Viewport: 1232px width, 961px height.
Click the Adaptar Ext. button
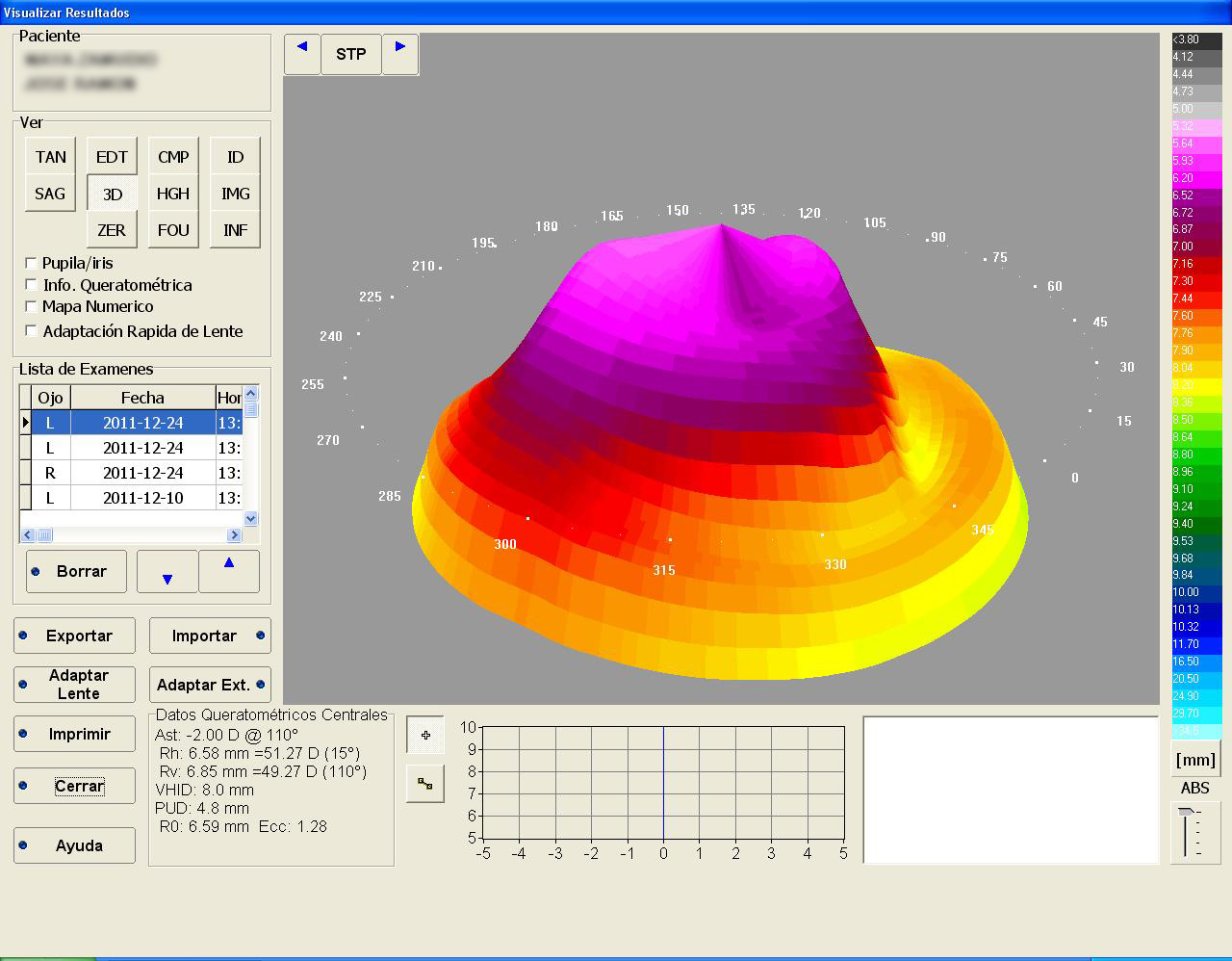[210, 685]
